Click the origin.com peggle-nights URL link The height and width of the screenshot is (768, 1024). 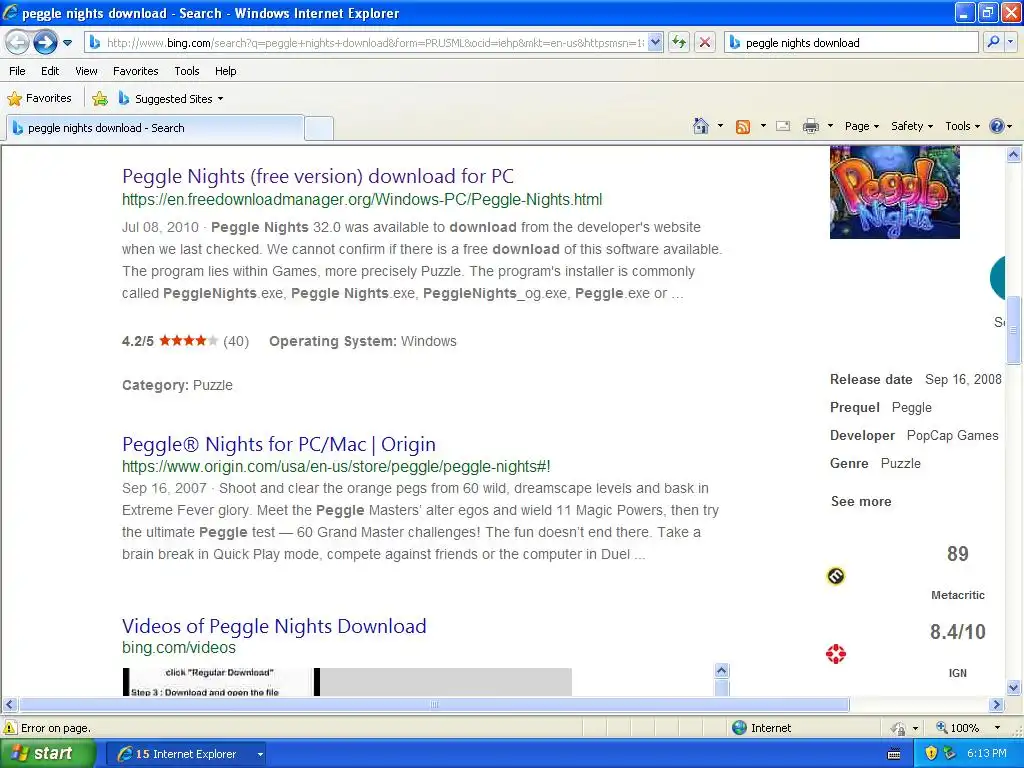[336, 466]
